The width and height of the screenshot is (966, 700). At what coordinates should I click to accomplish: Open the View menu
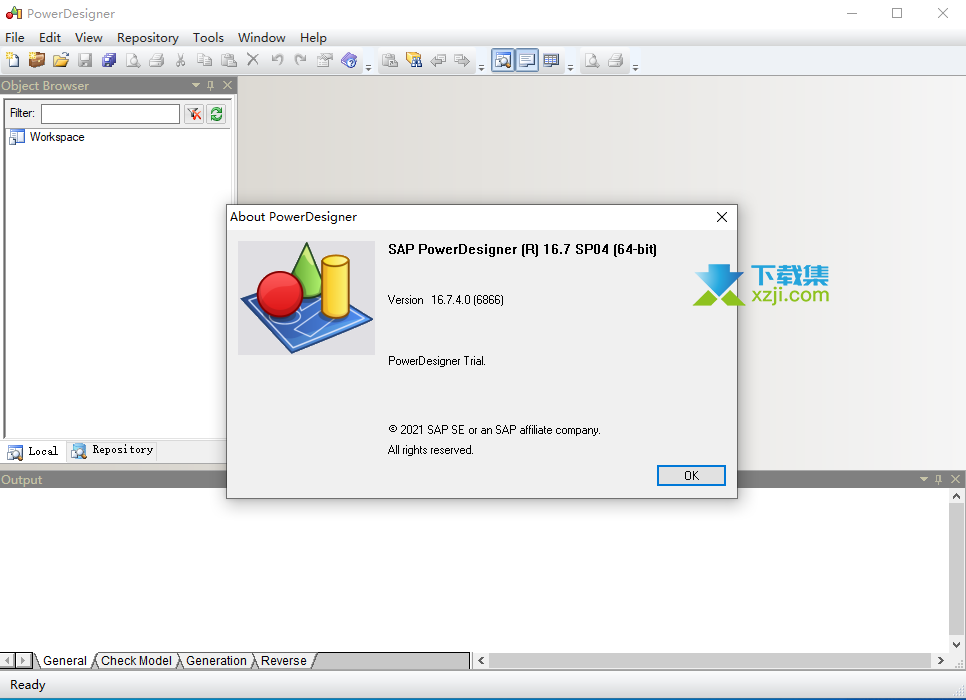(x=89, y=38)
